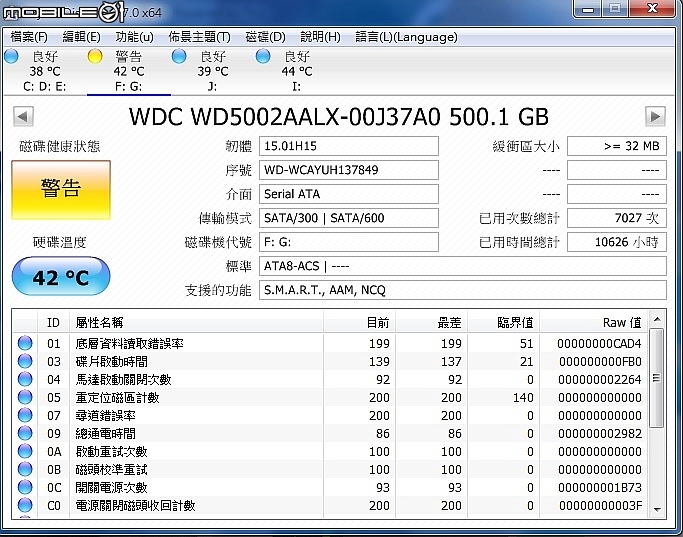Click the attribute list scrollbar down arrow
683x537 pixels.
[657, 509]
